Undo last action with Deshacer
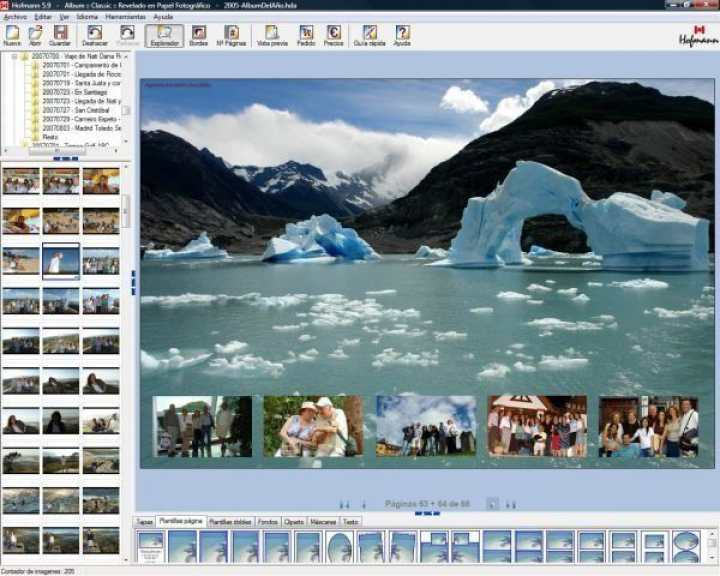720x576 pixels. point(95,36)
